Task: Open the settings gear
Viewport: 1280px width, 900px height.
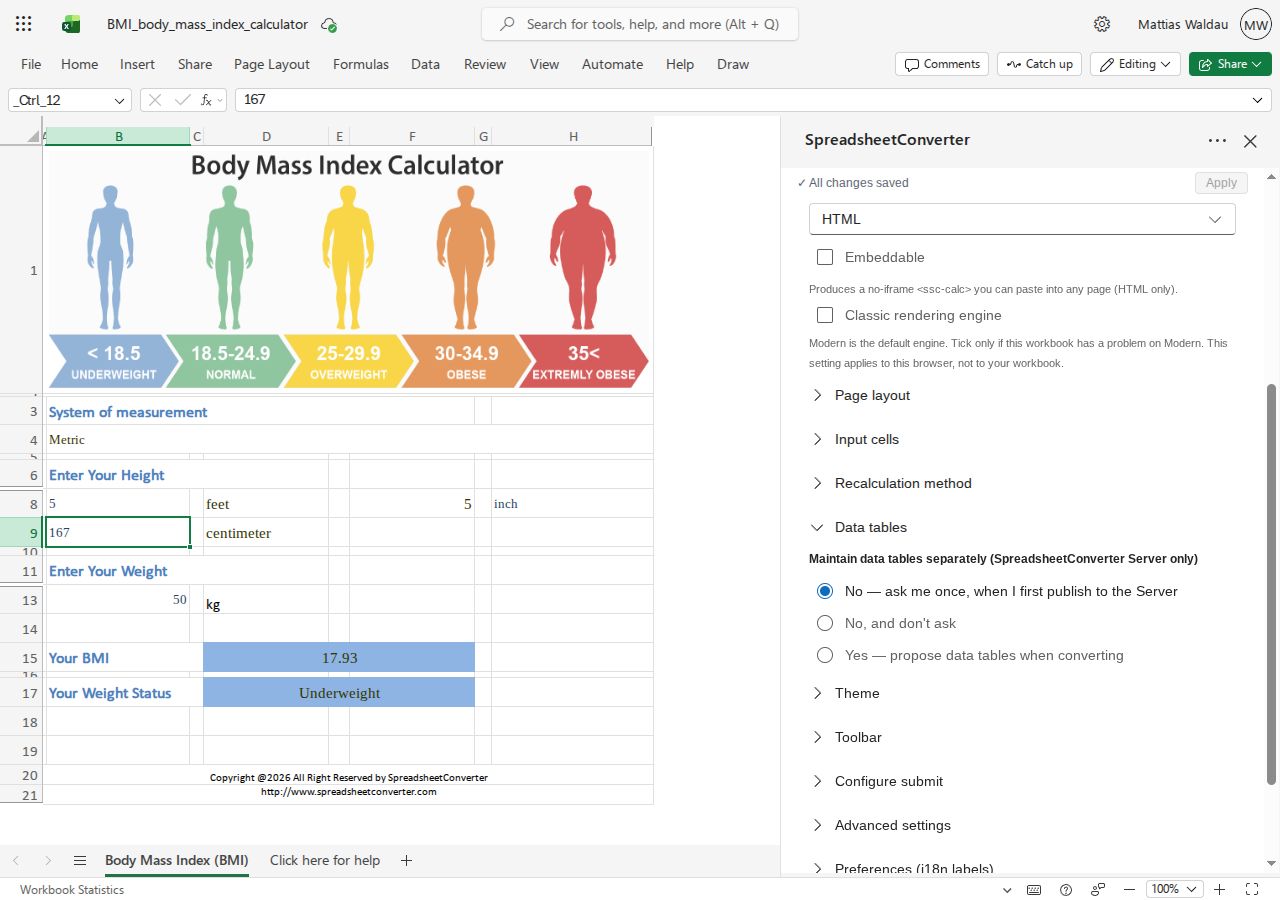Action: [1102, 24]
